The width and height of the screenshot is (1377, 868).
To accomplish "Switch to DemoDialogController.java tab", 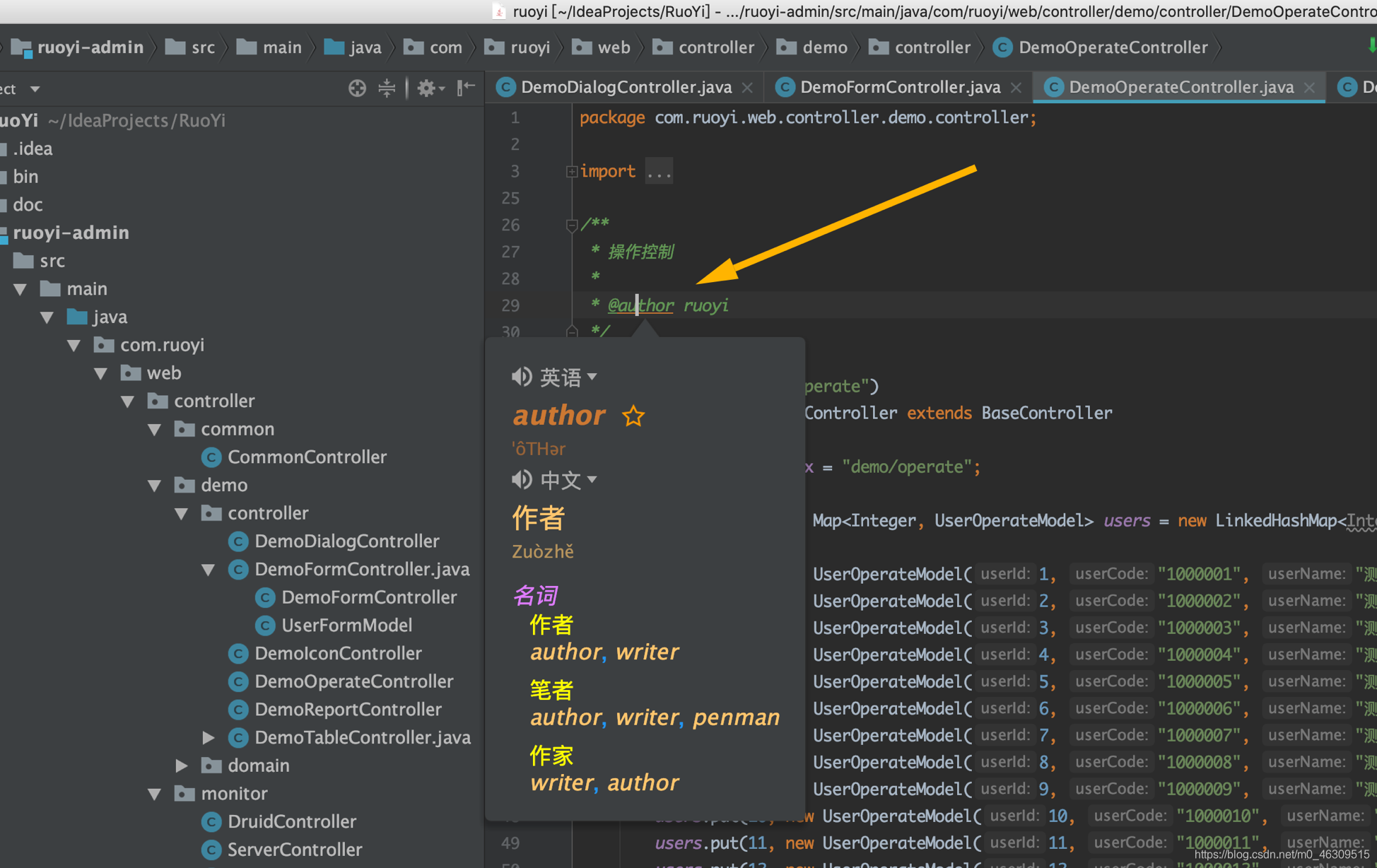I will pyautogui.click(x=626, y=88).
